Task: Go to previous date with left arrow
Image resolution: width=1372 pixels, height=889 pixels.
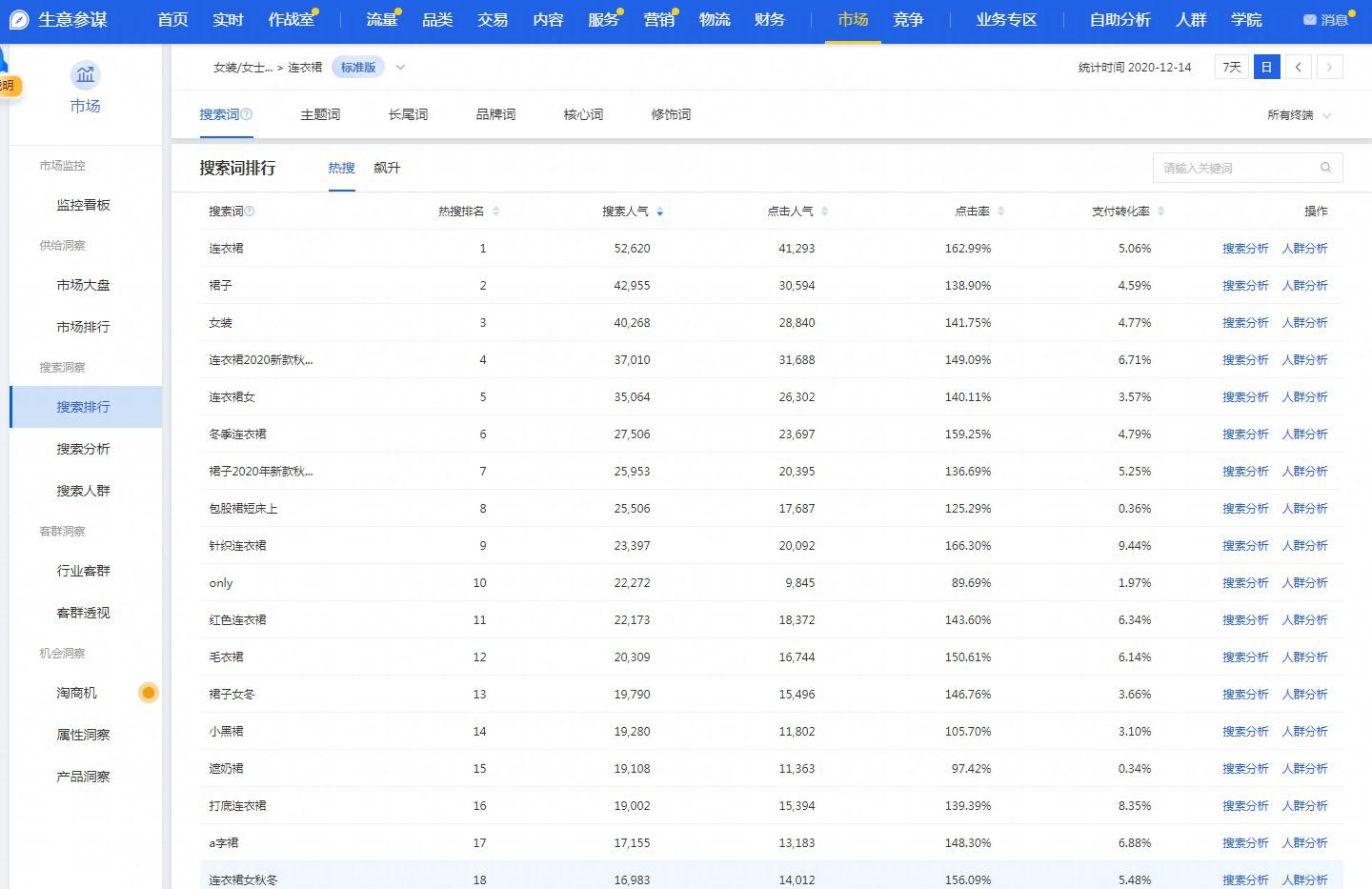Action: (1298, 67)
